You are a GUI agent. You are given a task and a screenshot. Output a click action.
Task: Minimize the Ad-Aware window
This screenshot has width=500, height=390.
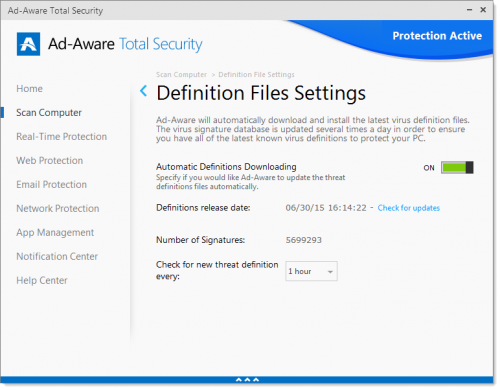469,10
